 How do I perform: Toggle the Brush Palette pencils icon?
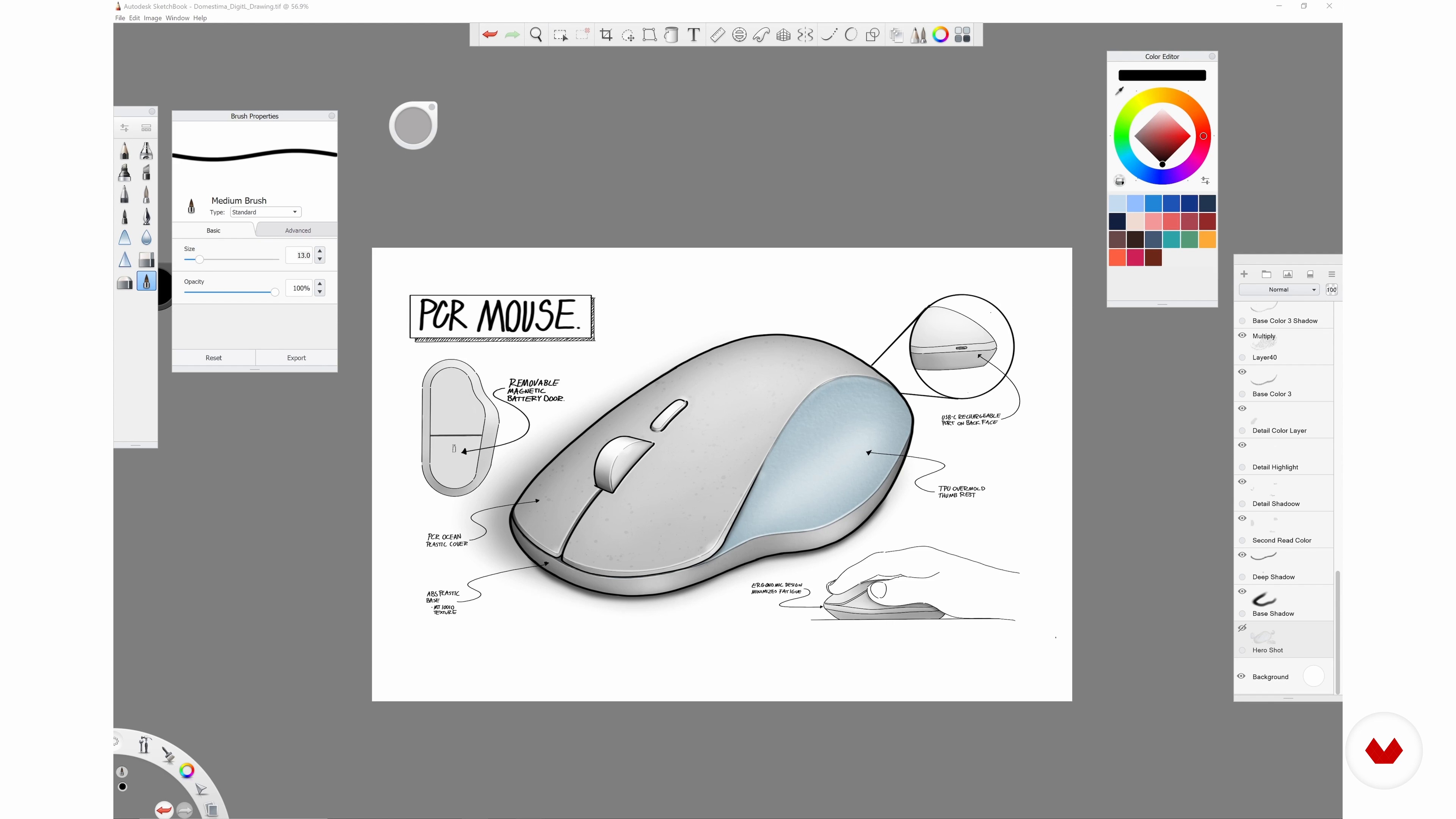[x=918, y=35]
